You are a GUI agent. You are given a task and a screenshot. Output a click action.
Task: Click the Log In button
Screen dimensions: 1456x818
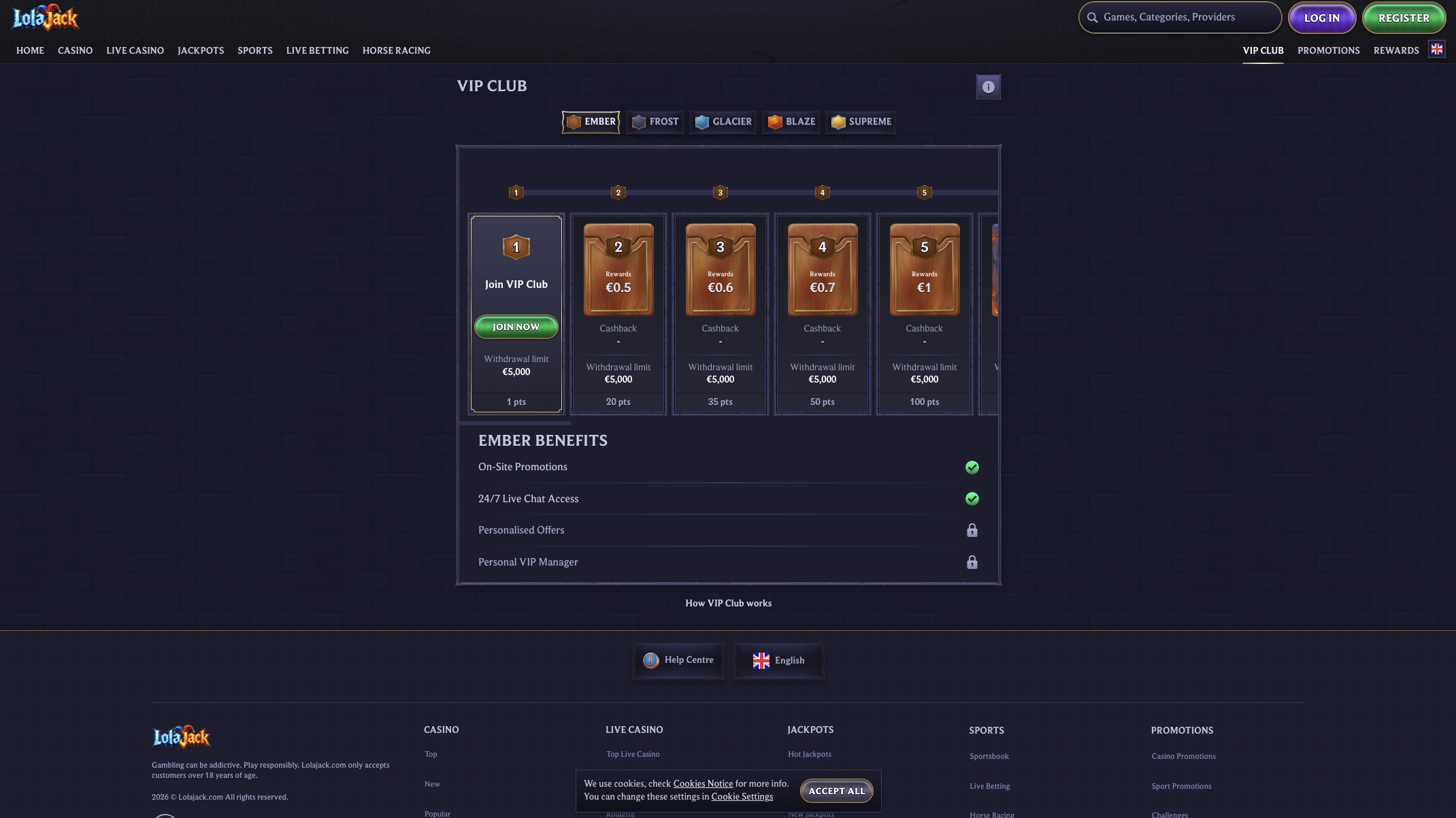tap(1321, 18)
